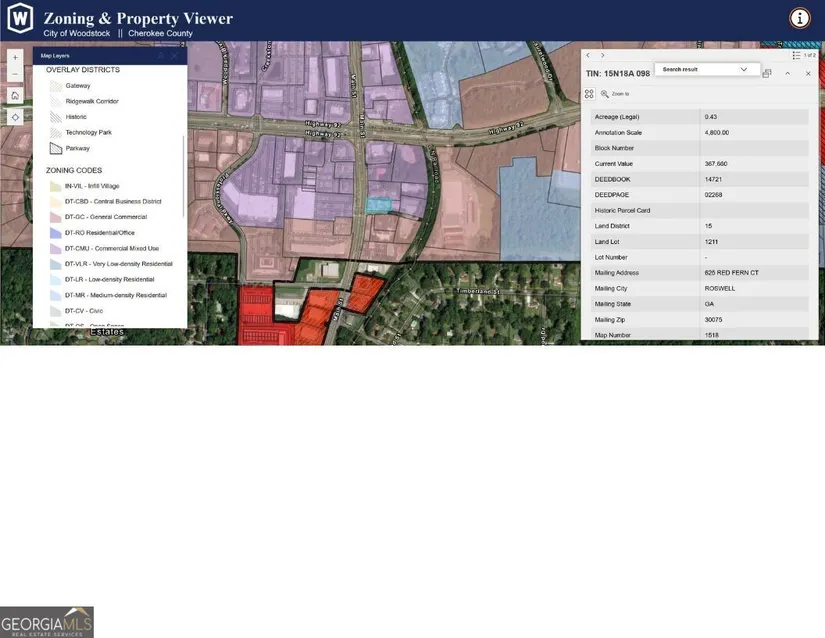Click Zoom to for selected parcel

click(x=614, y=93)
